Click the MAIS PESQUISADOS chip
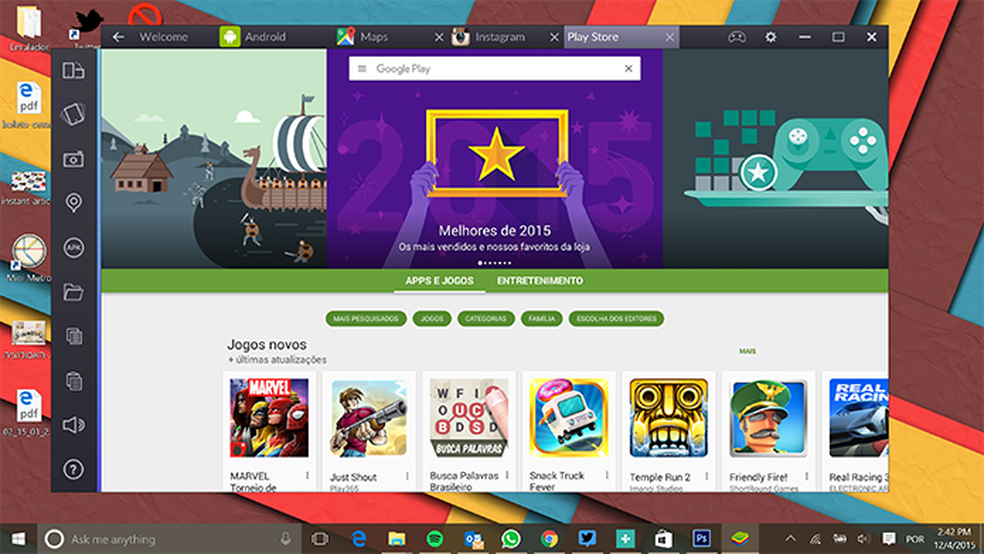Image resolution: width=984 pixels, height=554 pixels. tap(366, 319)
